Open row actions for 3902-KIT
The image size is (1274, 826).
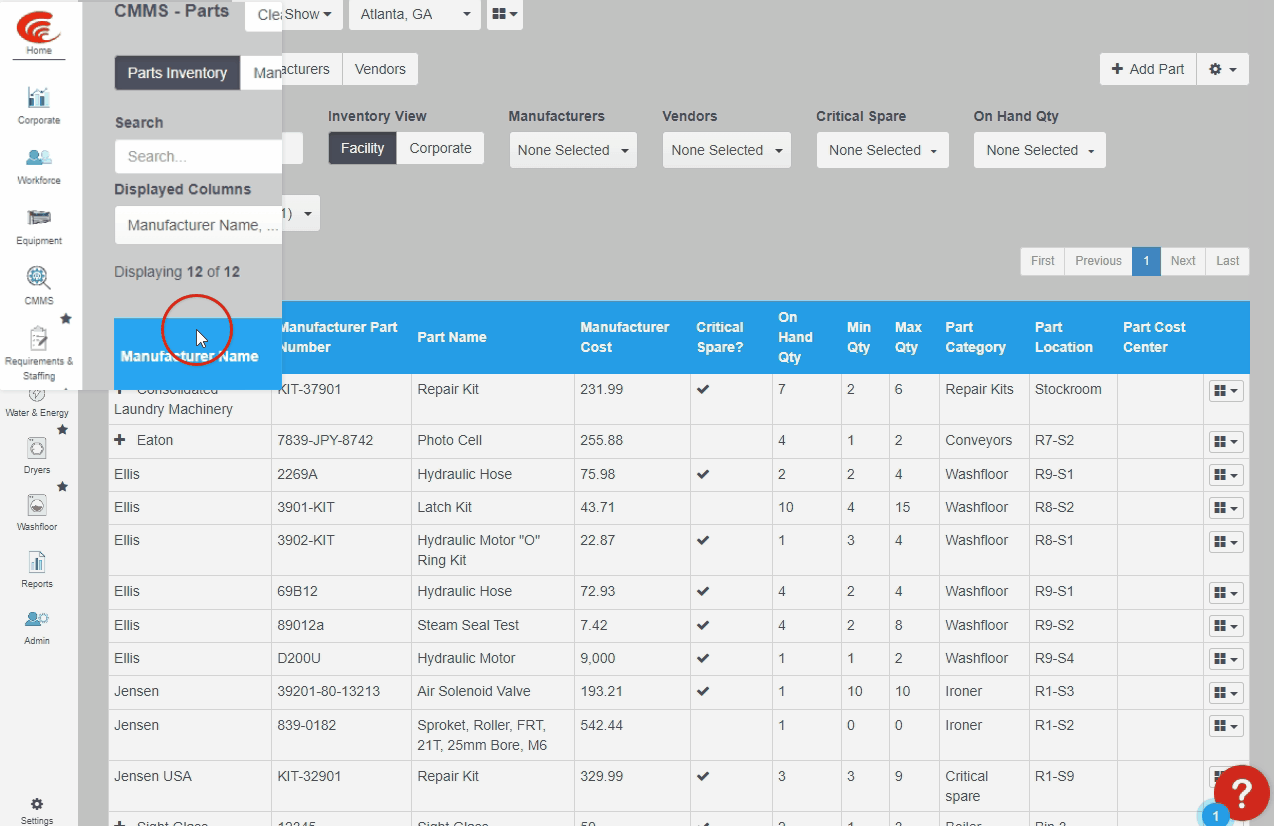point(1226,542)
